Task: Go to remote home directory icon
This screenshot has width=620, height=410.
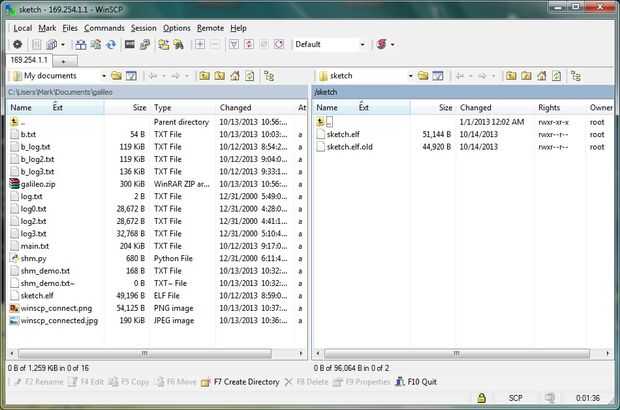Action: 541,76
